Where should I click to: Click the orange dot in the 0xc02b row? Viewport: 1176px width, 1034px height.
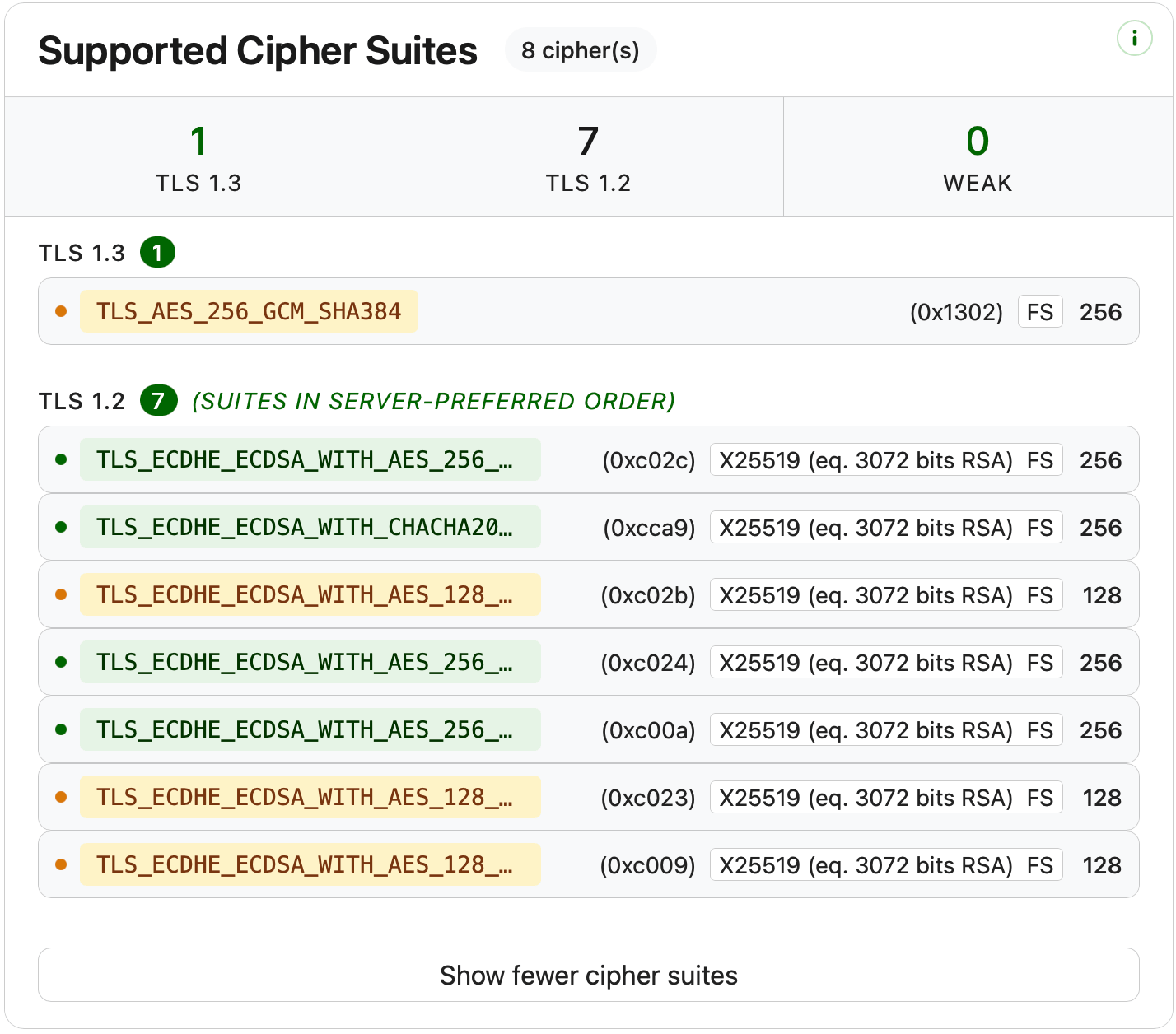[x=61, y=594]
